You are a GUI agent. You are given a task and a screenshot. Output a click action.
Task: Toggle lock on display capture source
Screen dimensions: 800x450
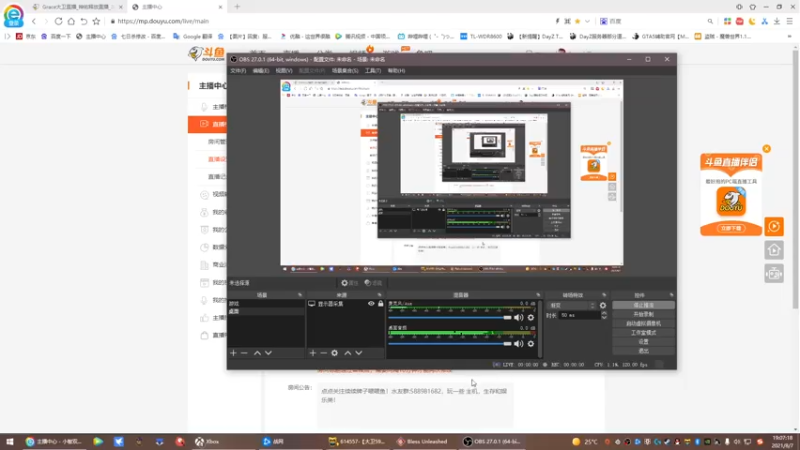(x=381, y=304)
